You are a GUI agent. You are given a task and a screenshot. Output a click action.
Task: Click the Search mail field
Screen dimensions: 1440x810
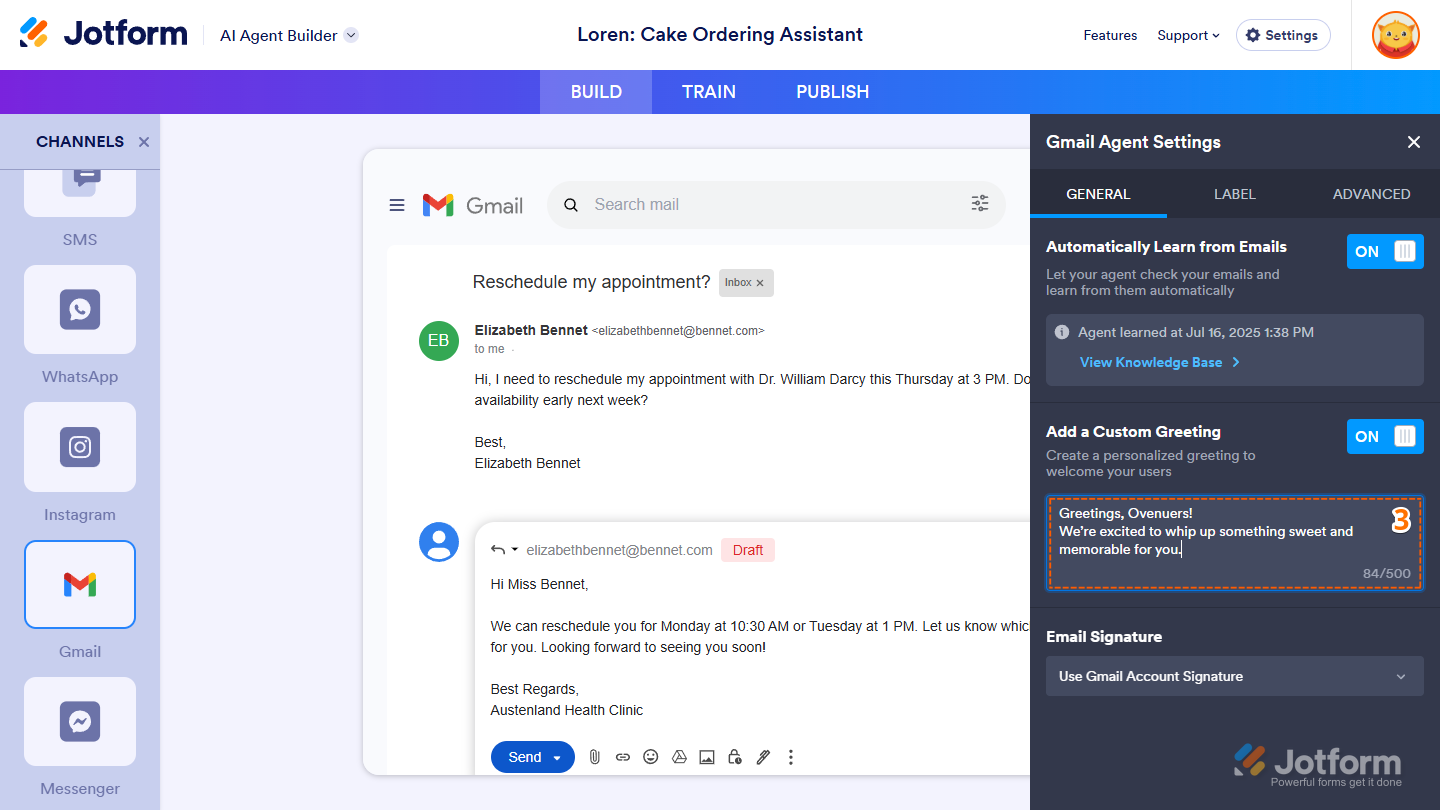[x=775, y=205]
